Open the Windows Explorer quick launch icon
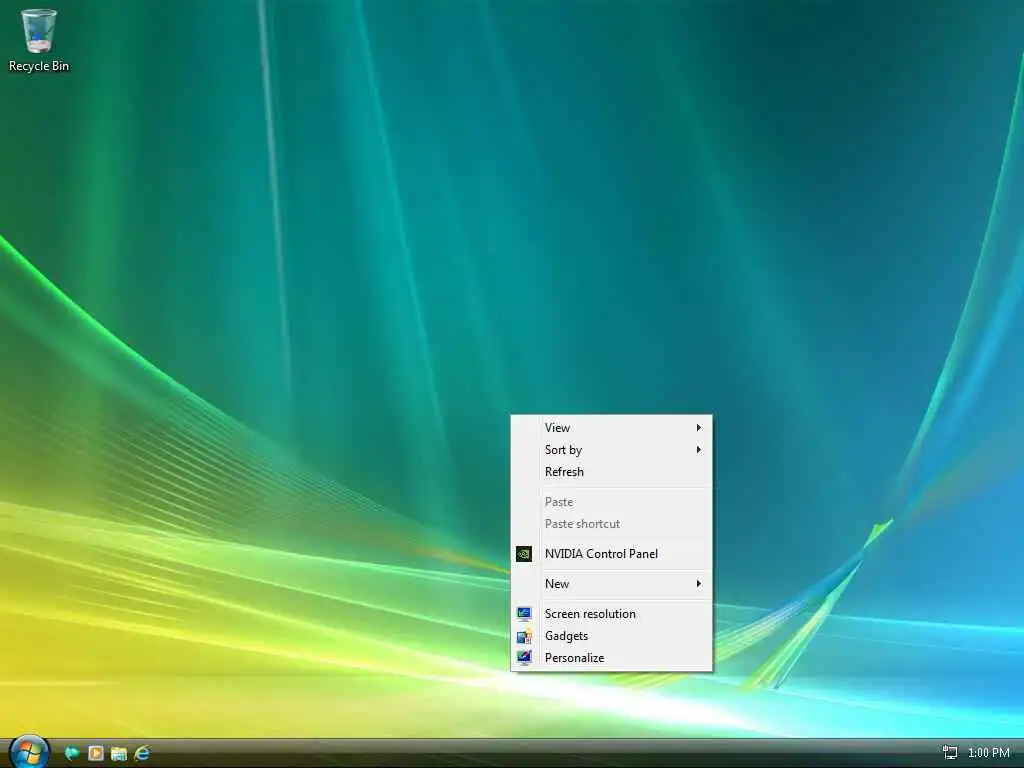The width and height of the screenshot is (1024, 768). pos(119,754)
